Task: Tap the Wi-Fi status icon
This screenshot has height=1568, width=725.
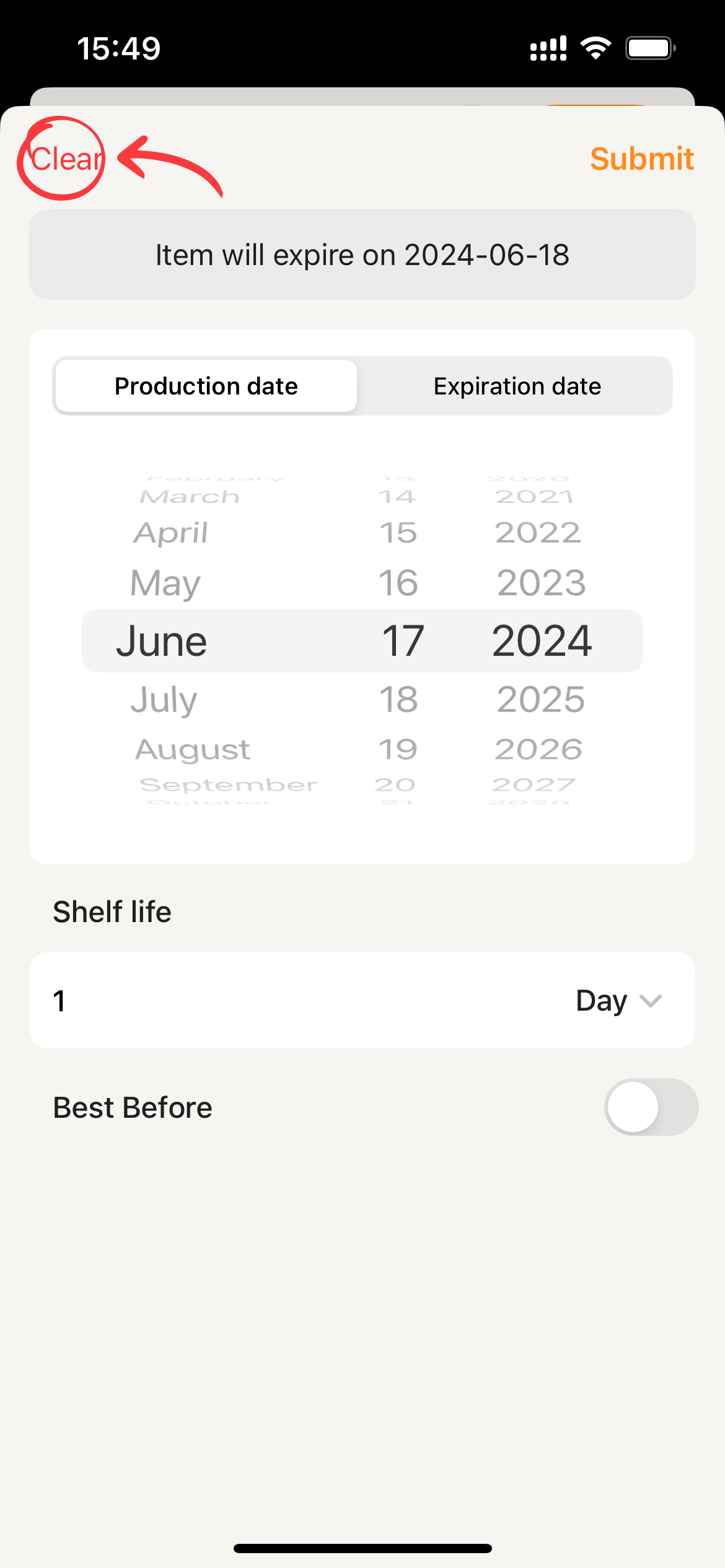Action: pyautogui.click(x=595, y=48)
